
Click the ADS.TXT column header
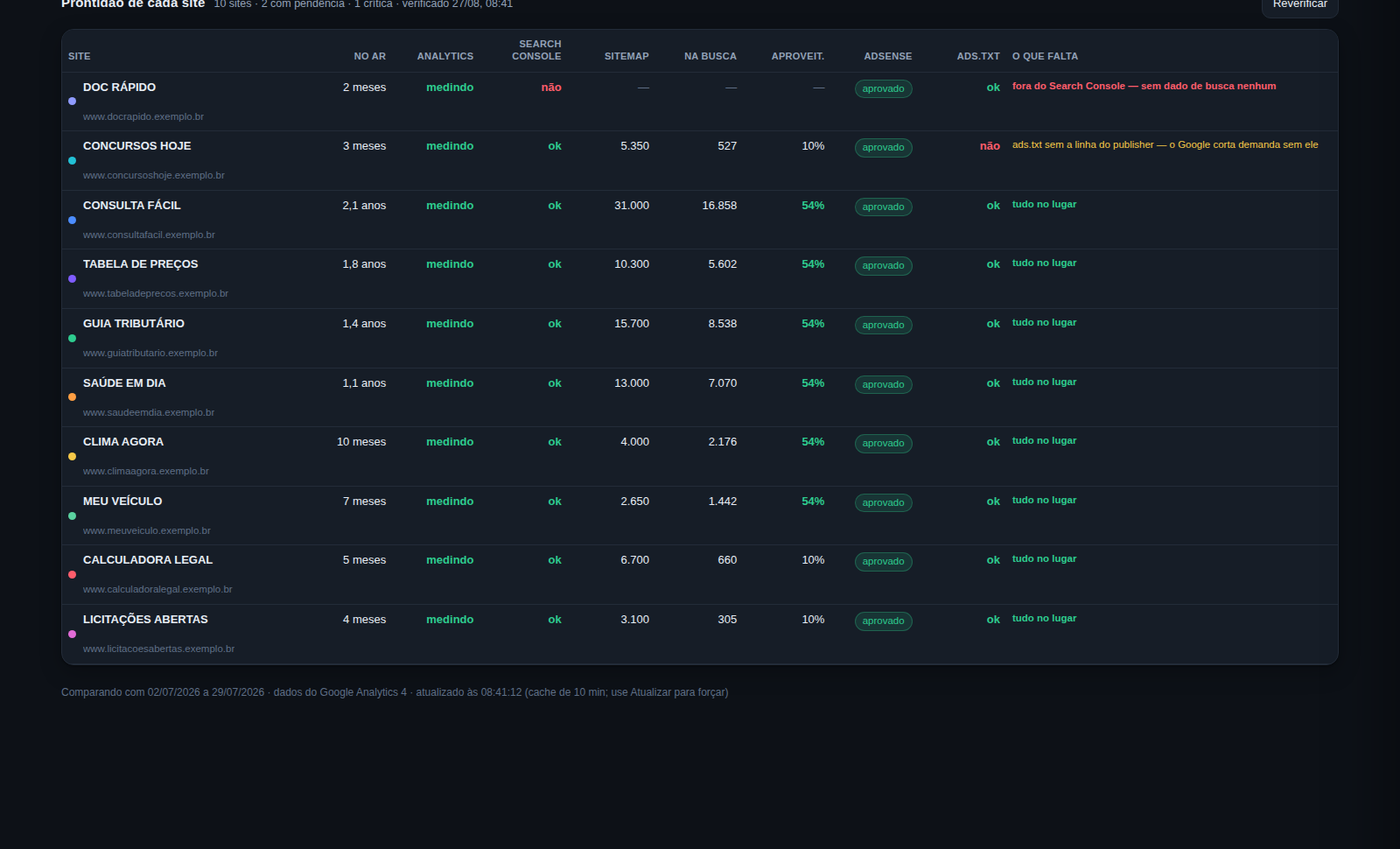point(978,56)
